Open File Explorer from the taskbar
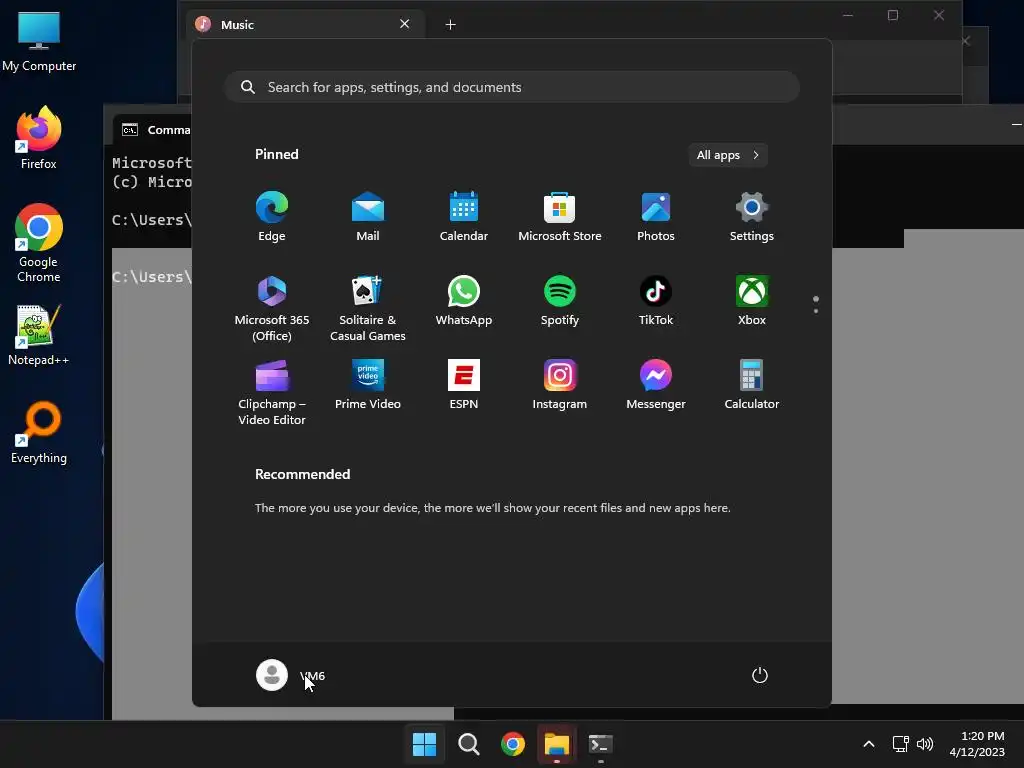The height and width of the screenshot is (768, 1024). click(557, 744)
